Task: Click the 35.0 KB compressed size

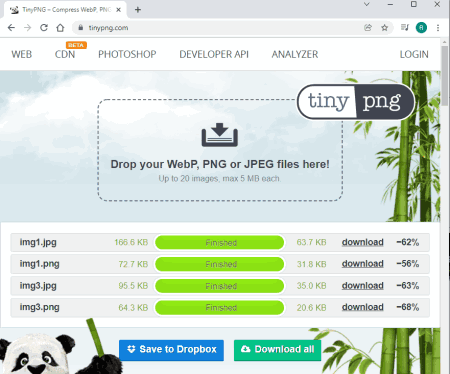Action: point(311,286)
